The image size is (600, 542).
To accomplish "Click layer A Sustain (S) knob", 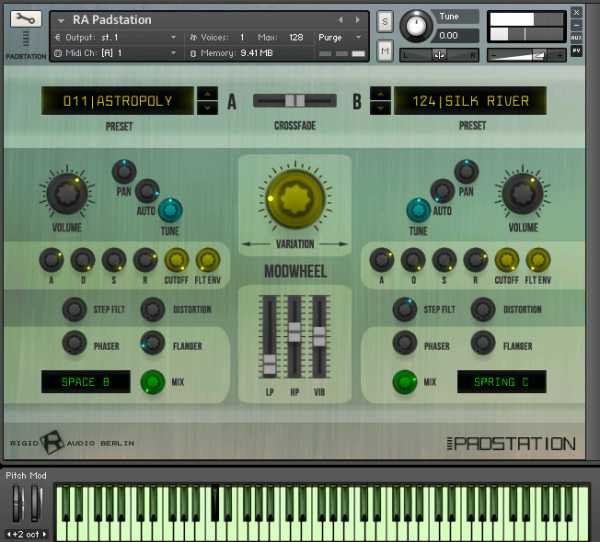I will pos(114,260).
